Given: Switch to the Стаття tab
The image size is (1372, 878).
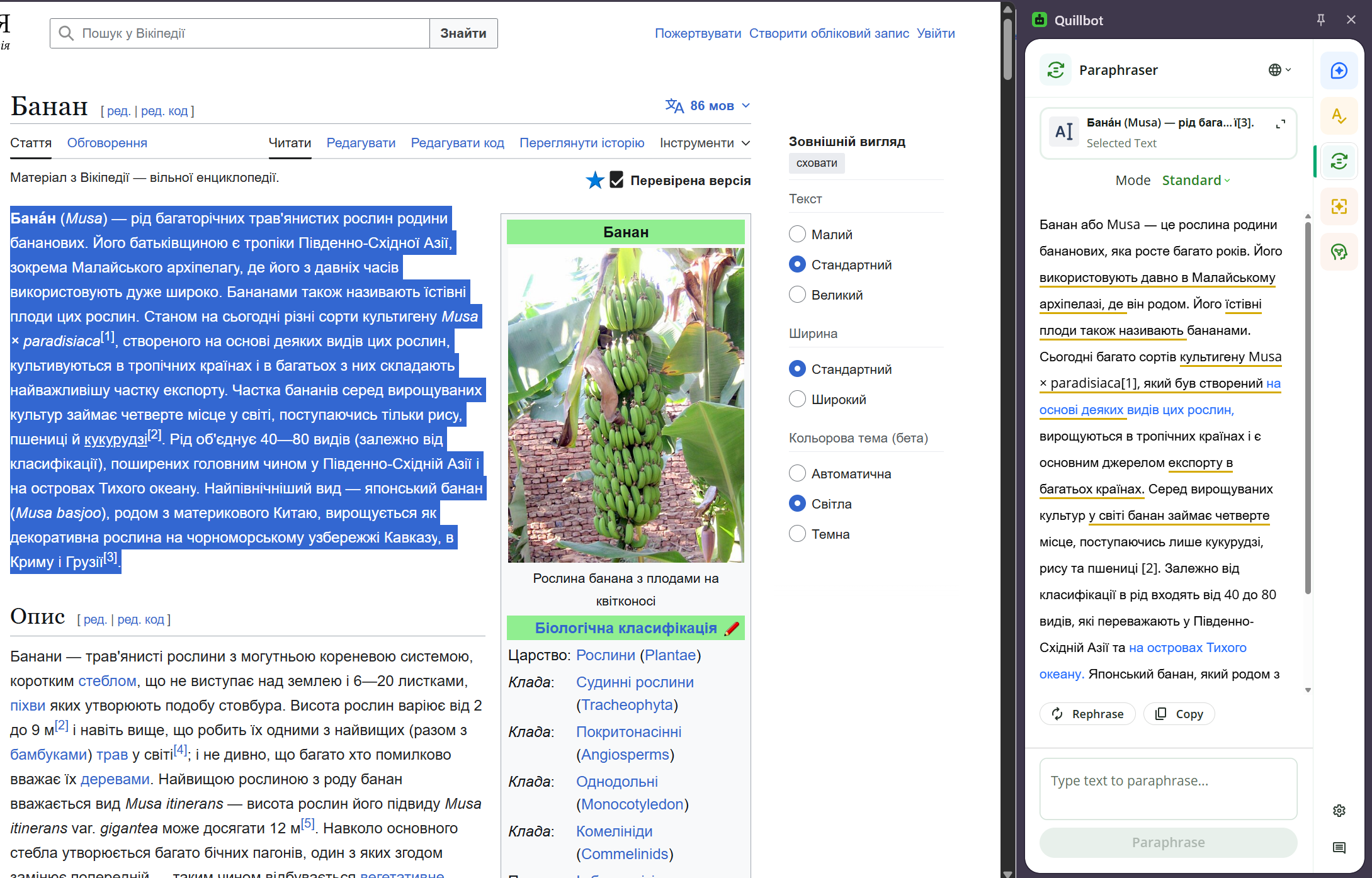Looking at the screenshot, I should coord(31,143).
